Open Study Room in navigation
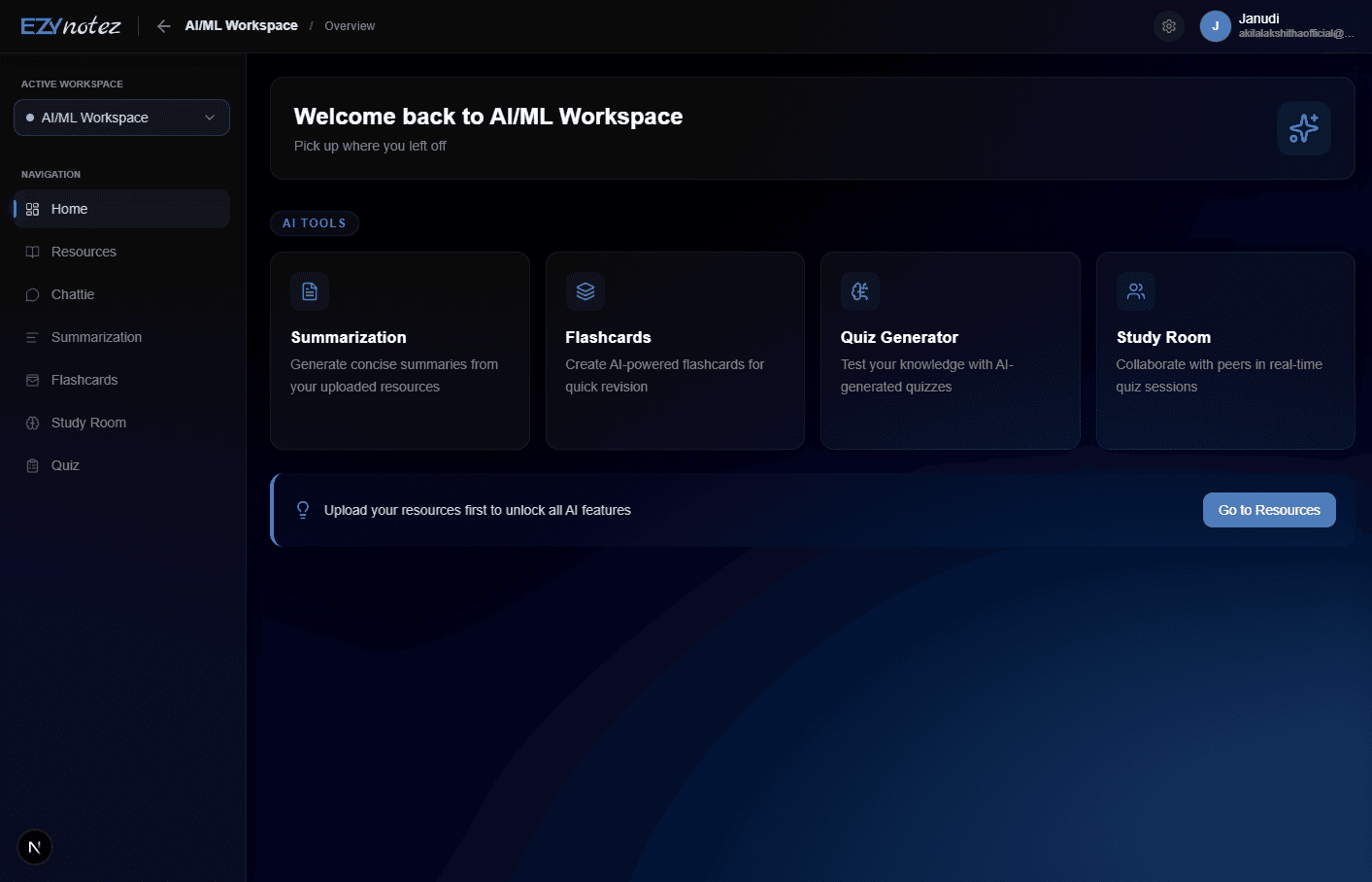Viewport: 1372px width, 882px height. coord(121,423)
